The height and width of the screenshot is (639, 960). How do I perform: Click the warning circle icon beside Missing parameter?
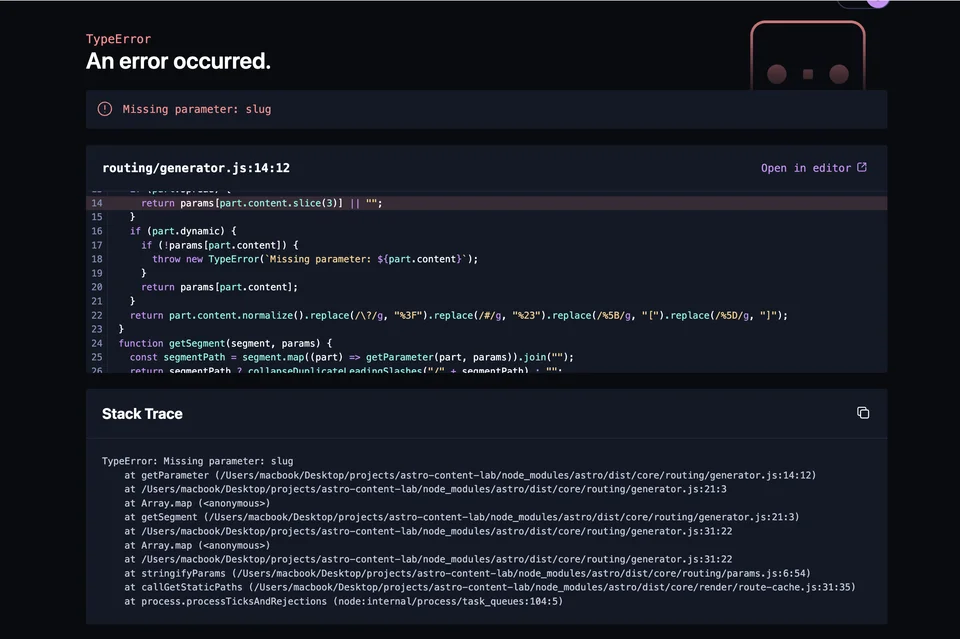(x=105, y=109)
